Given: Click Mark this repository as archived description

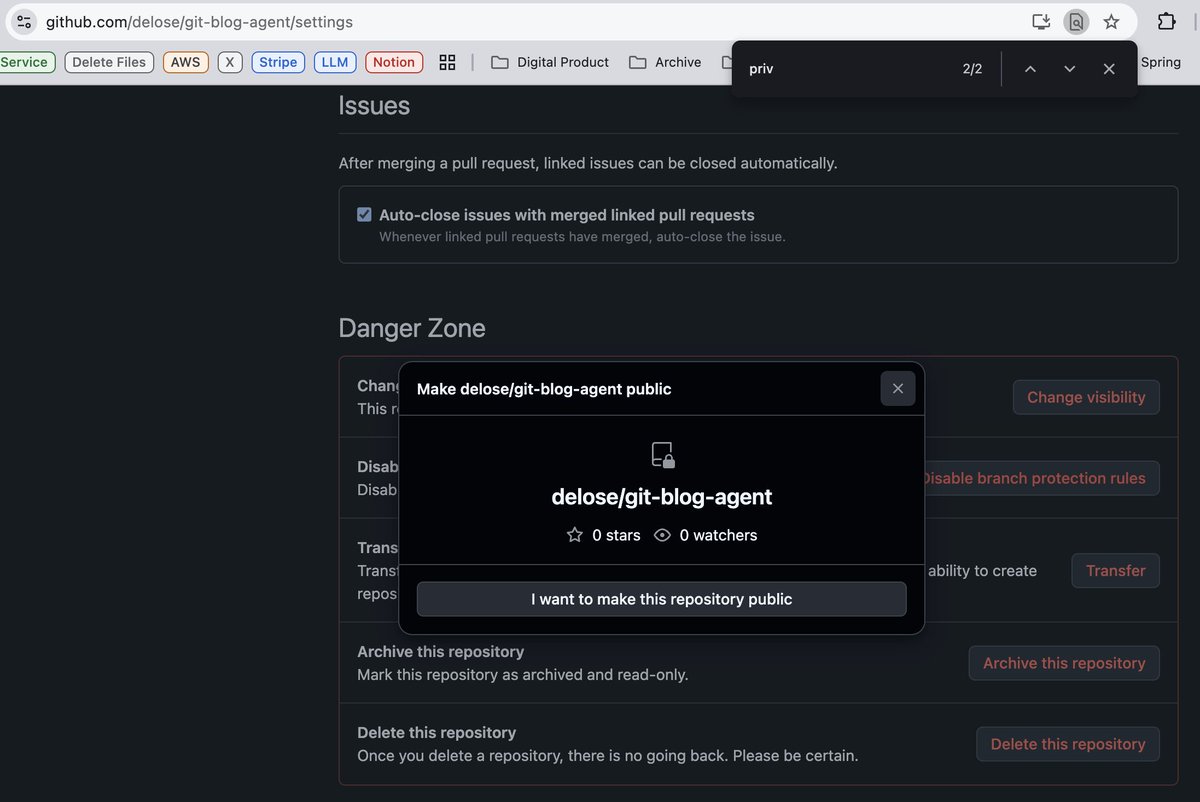Looking at the screenshot, I should click(x=523, y=675).
